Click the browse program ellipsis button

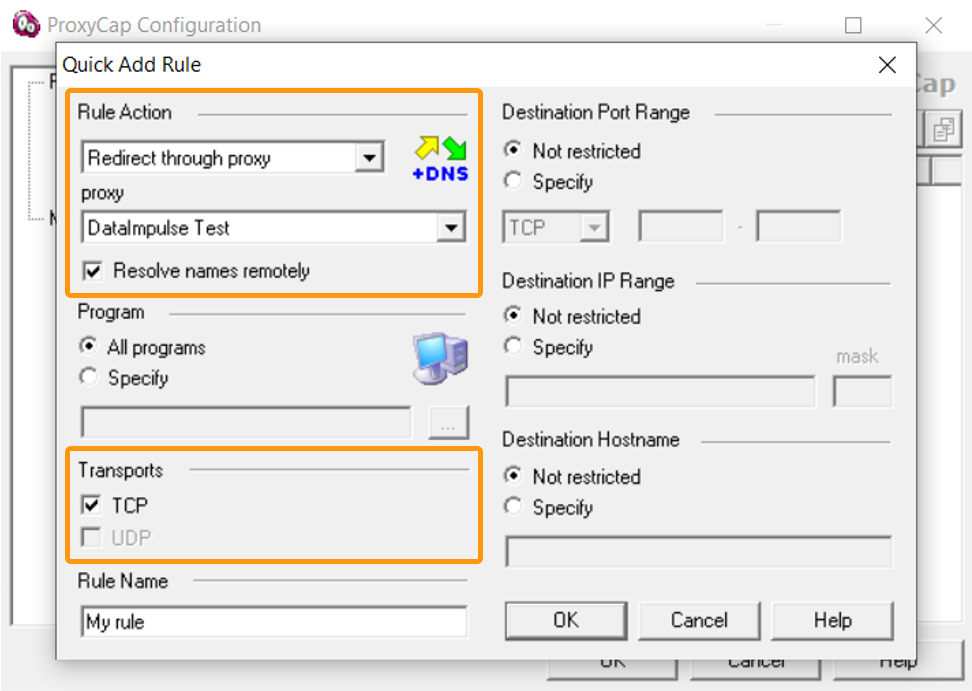(449, 423)
